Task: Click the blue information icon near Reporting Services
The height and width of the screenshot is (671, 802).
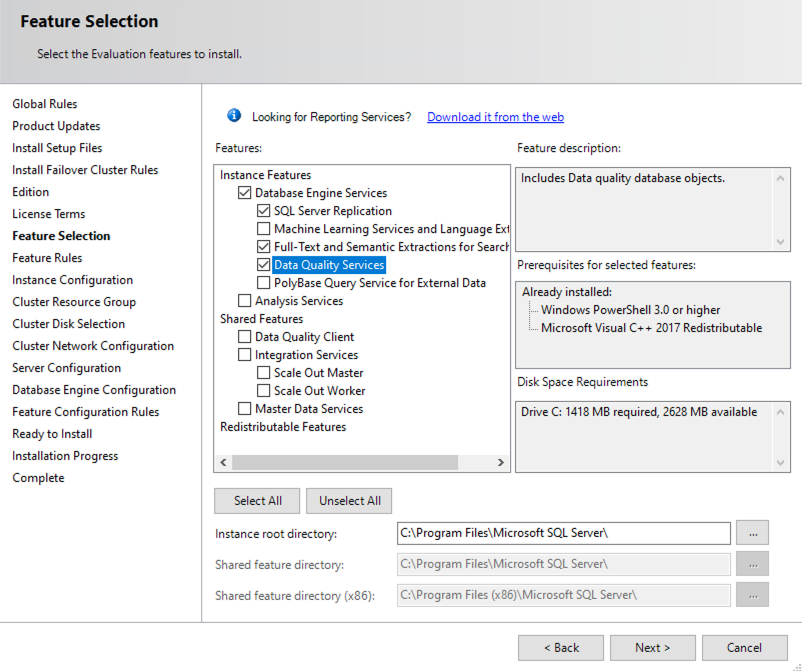Action: [234, 116]
